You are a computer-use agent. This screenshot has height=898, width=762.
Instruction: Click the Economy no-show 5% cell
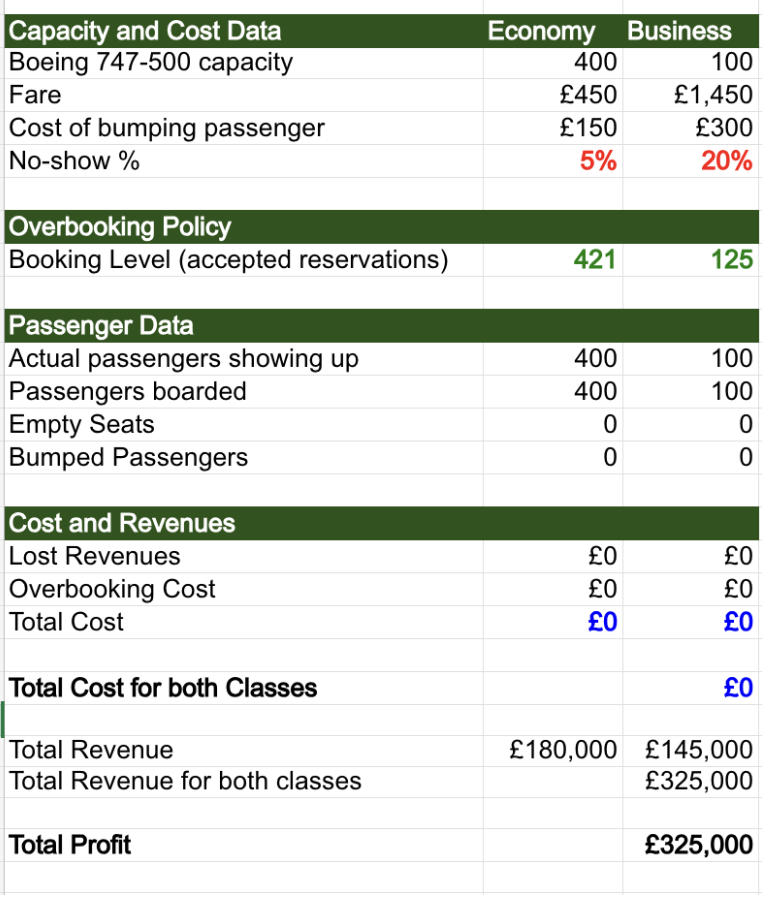tap(553, 161)
